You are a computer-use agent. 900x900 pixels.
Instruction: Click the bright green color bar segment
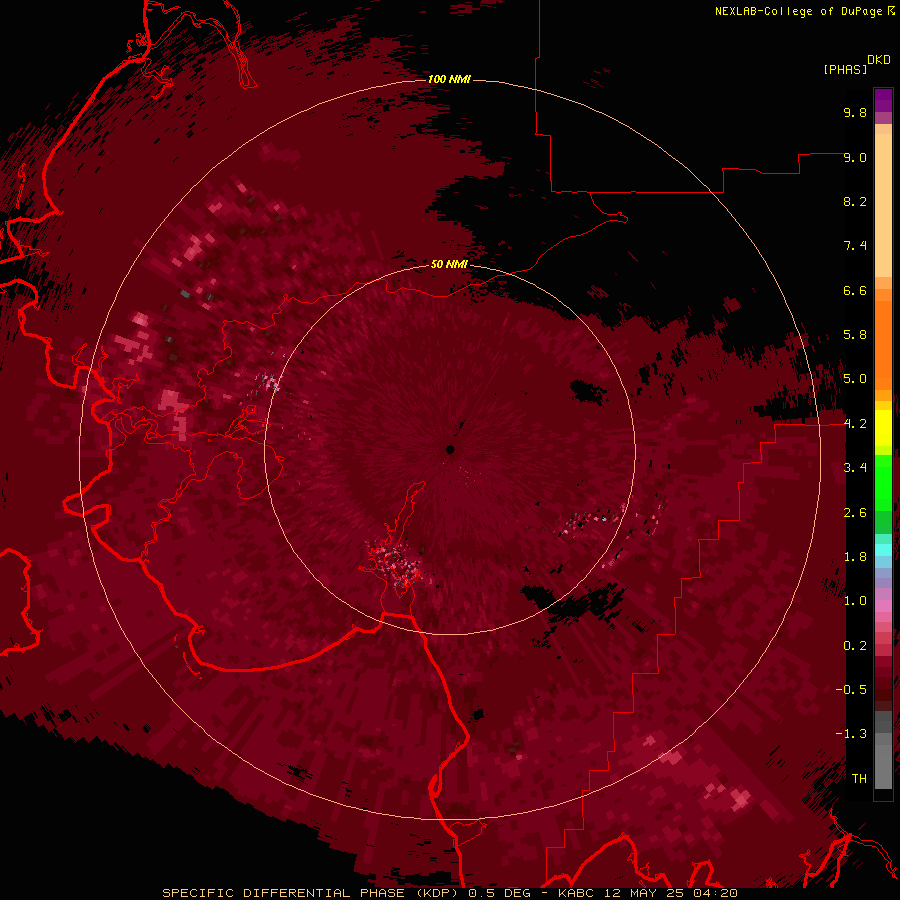point(883,484)
